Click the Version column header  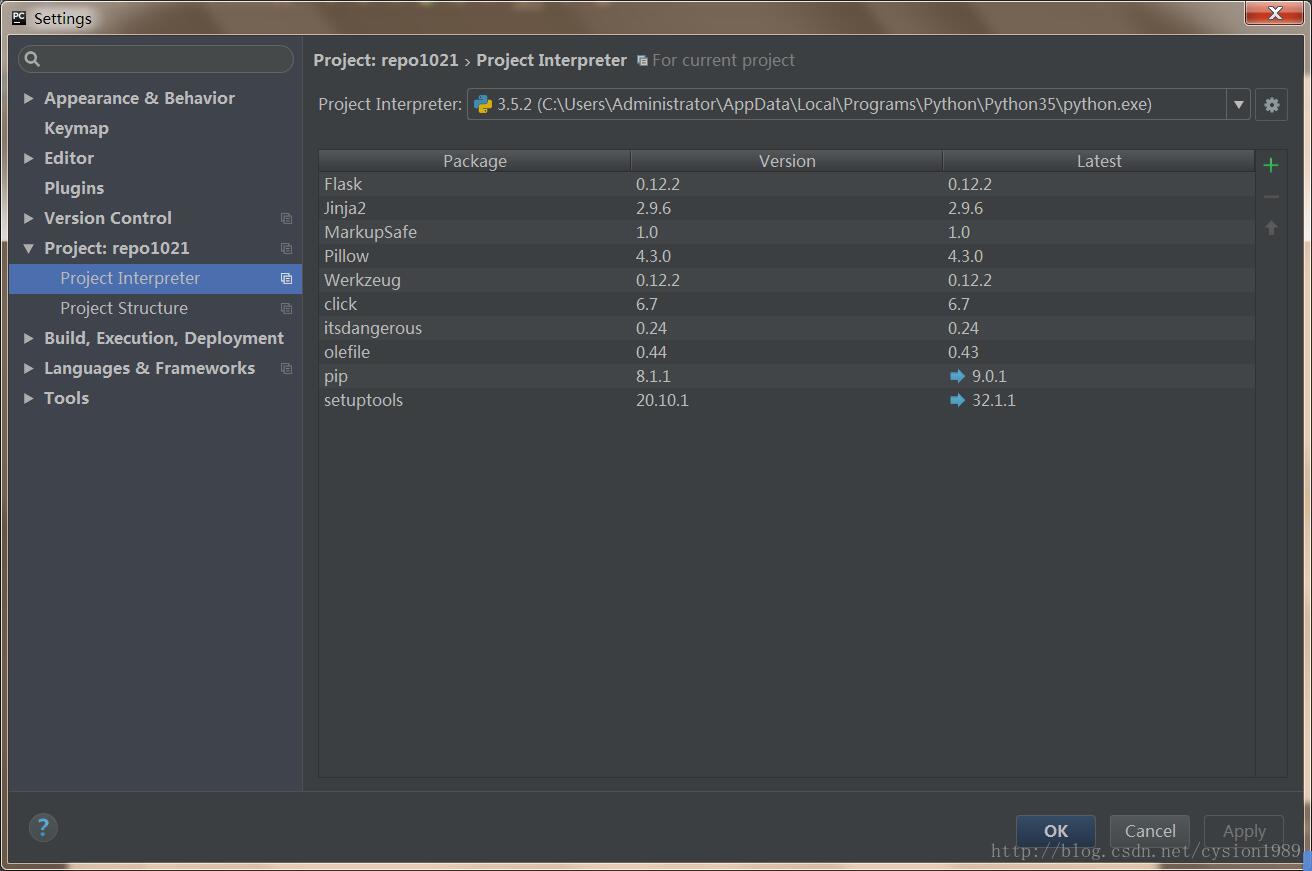pyautogui.click(x=787, y=161)
